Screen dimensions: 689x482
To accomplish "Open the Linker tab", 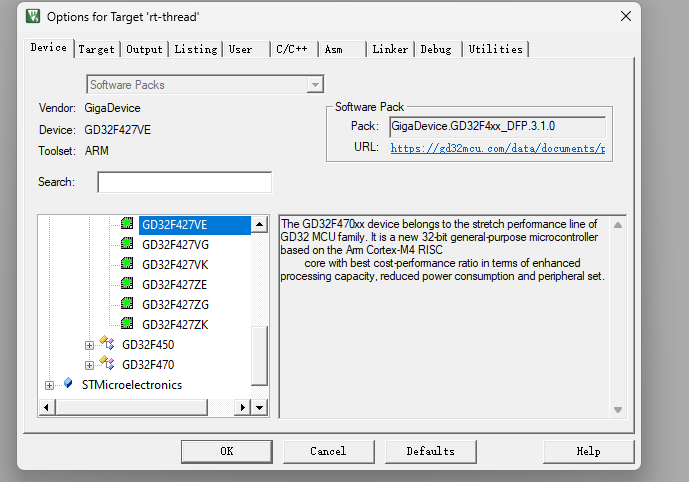I will click(390, 49).
